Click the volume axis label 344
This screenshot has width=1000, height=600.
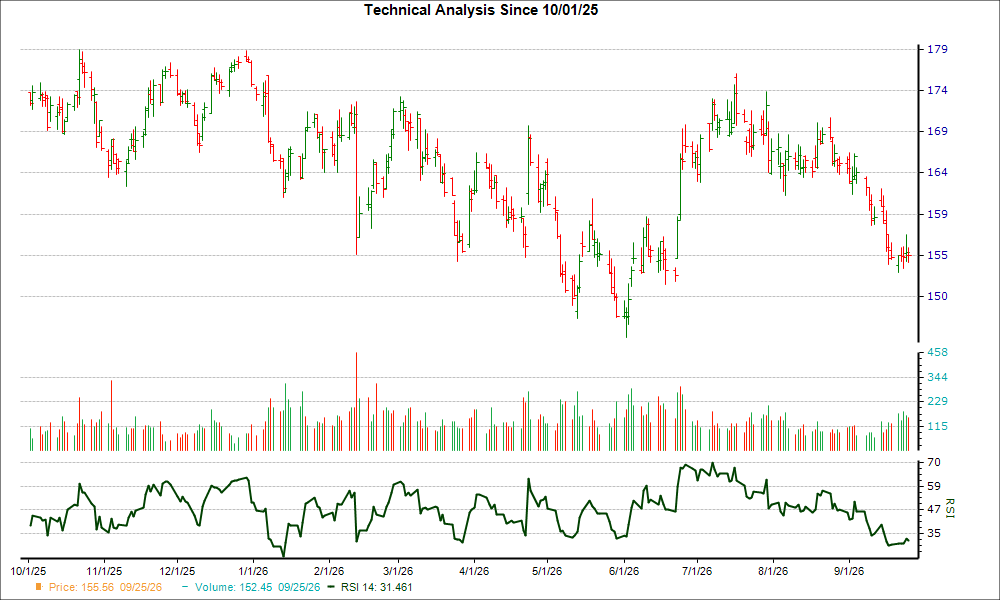(x=937, y=377)
